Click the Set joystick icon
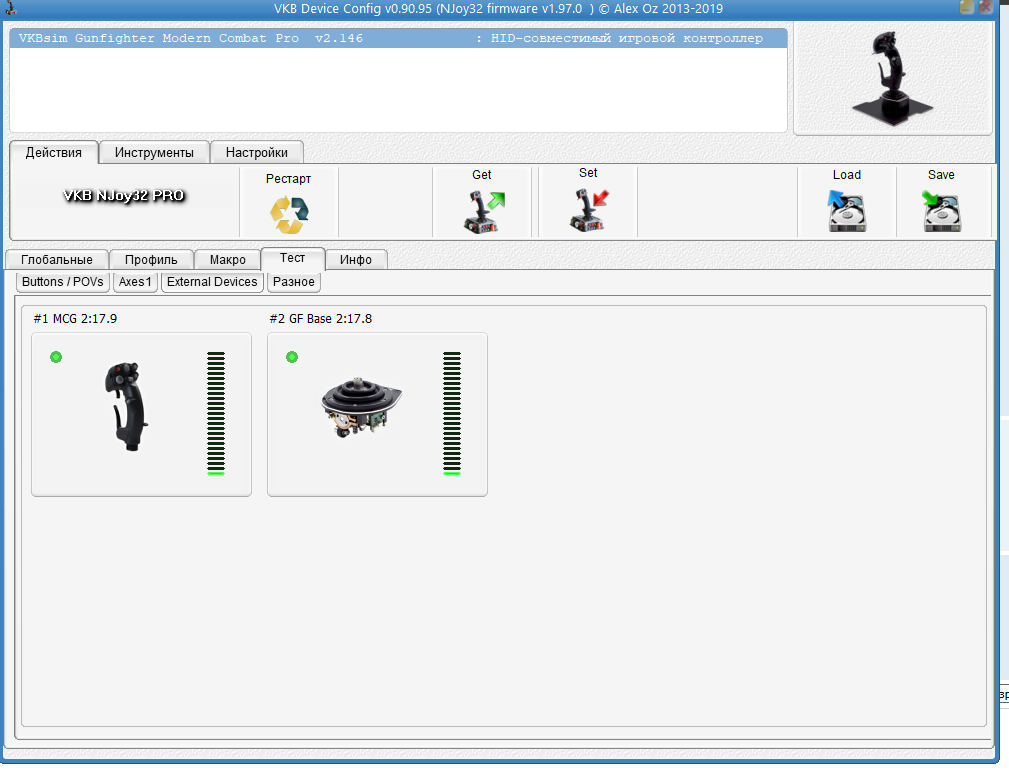Screen dimensions: 1009x776 coord(588,211)
